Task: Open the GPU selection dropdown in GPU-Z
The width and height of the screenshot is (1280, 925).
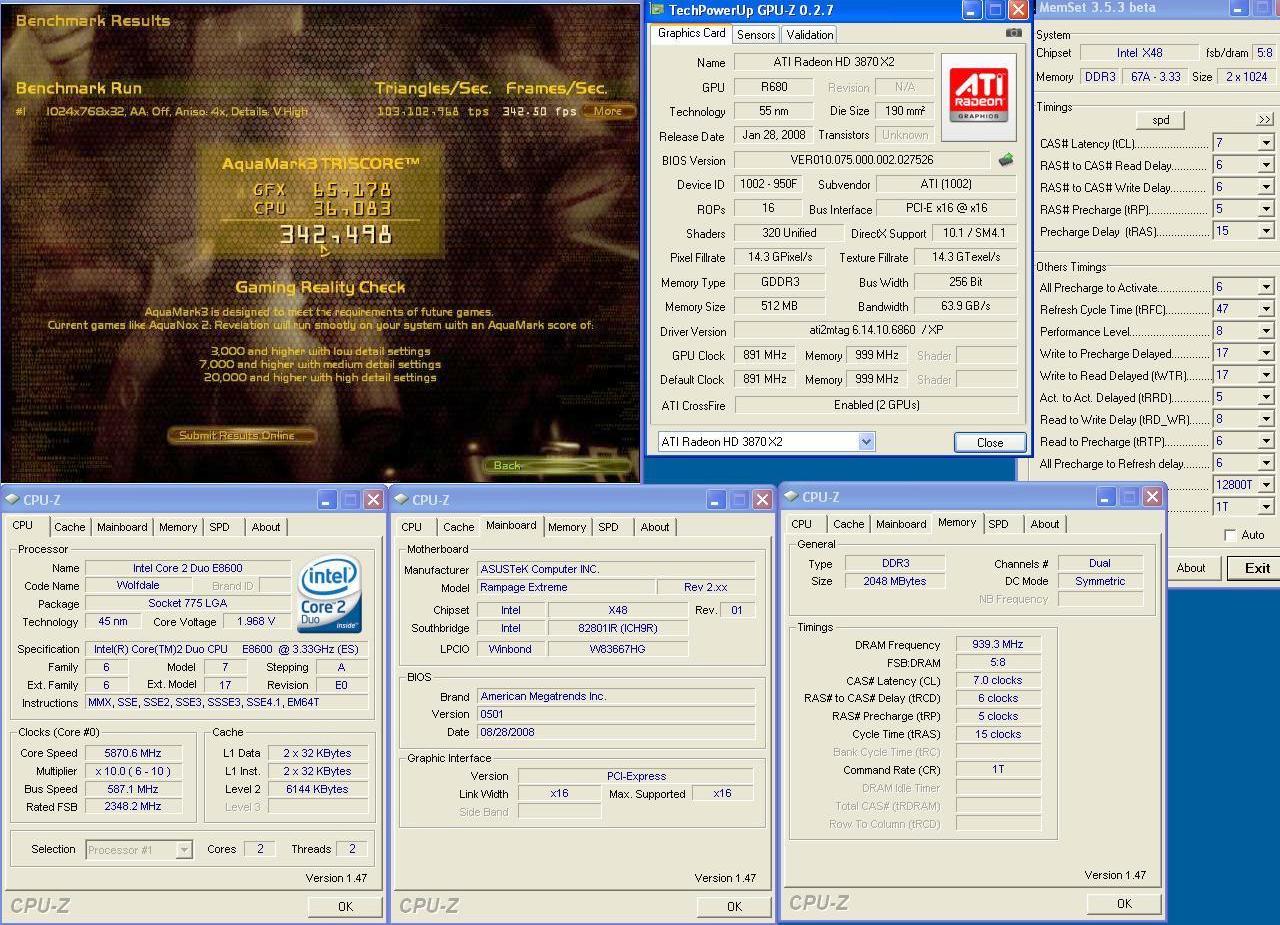Action: coord(866,441)
